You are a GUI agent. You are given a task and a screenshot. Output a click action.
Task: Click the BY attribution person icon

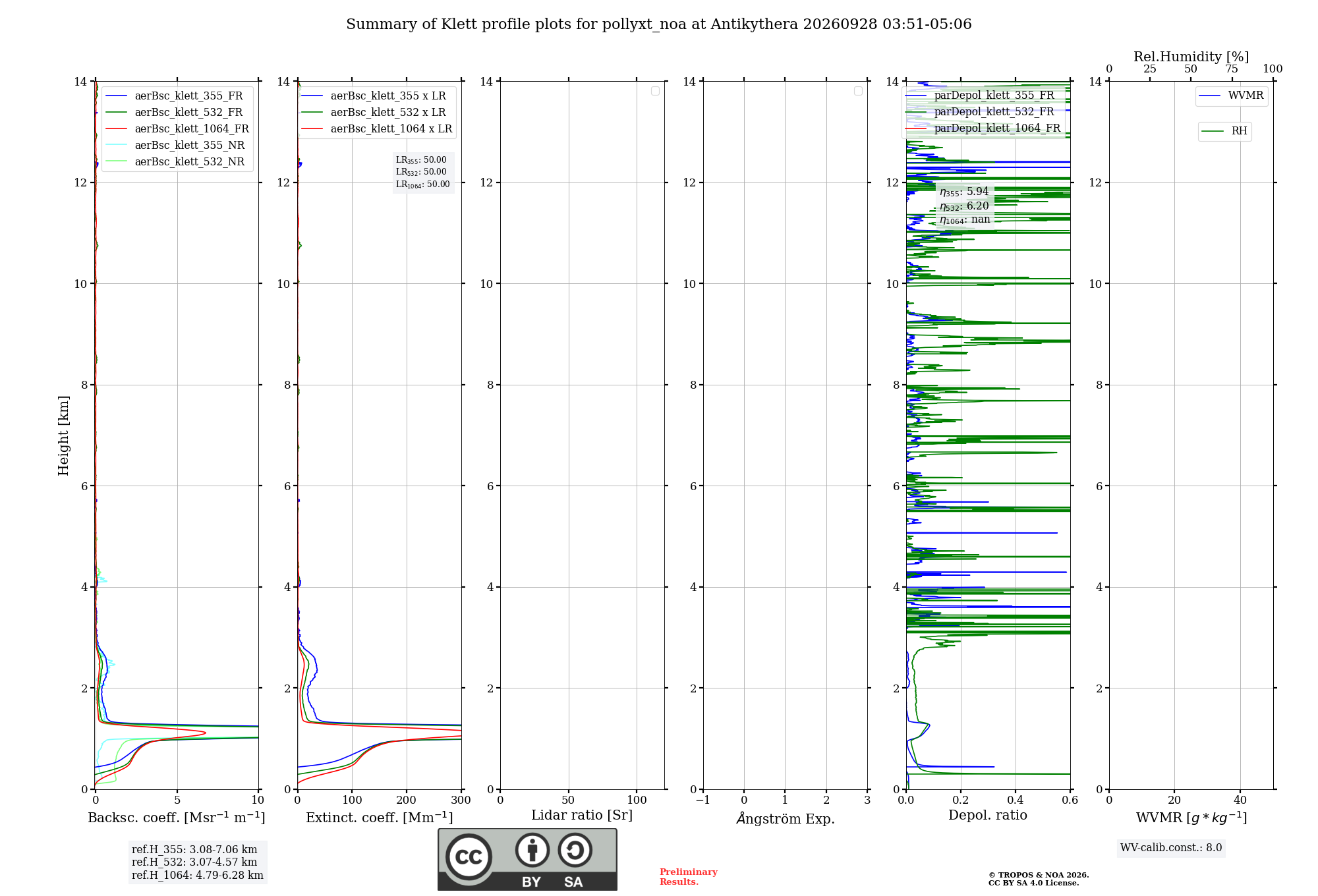point(532,850)
